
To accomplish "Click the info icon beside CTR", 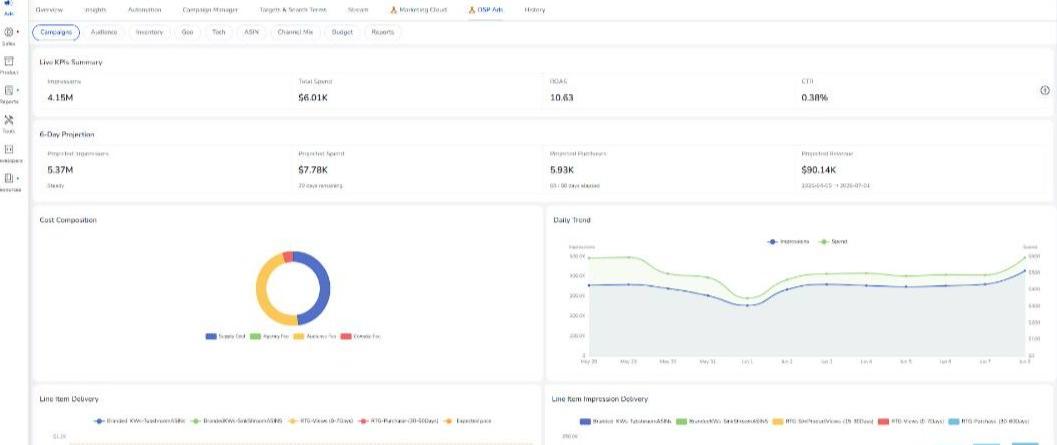I will (1045, 90).
